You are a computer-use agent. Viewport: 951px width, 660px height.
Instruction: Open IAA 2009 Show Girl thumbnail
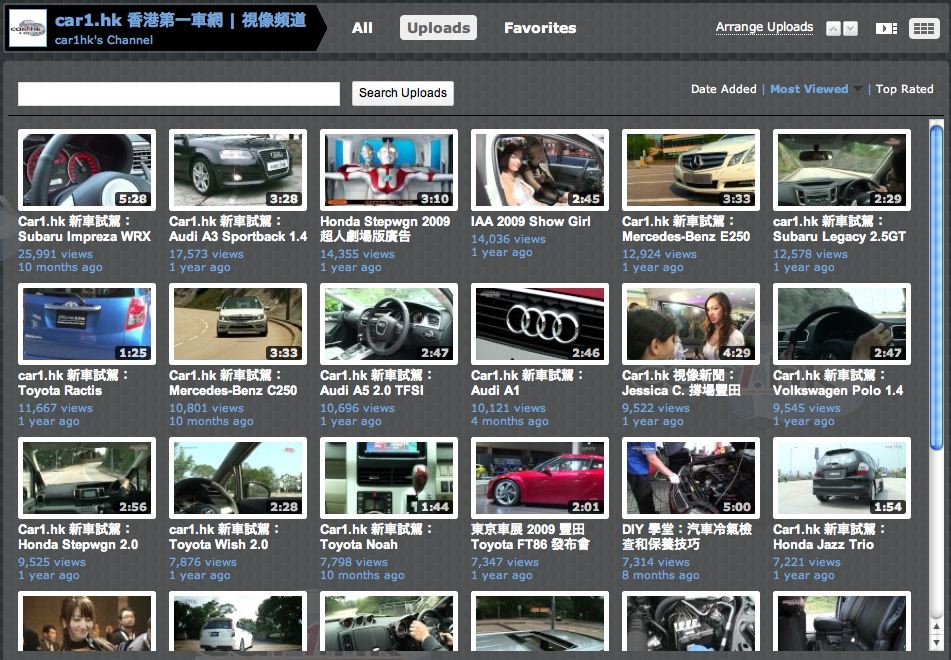(x=540, y=170)
